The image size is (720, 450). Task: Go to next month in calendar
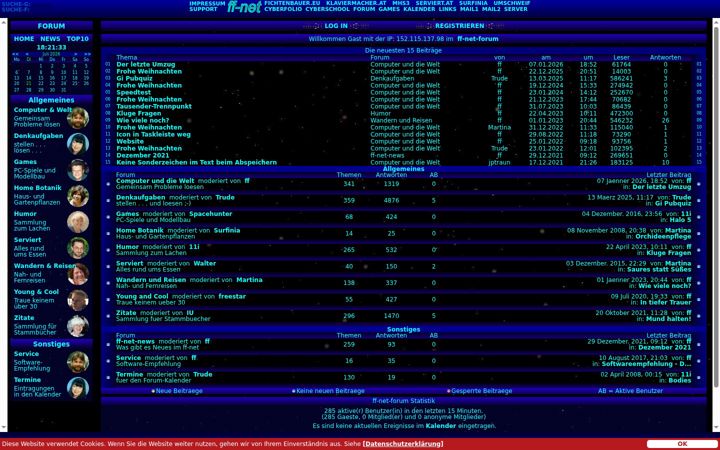pyautogui.click(x=76, y=54)
